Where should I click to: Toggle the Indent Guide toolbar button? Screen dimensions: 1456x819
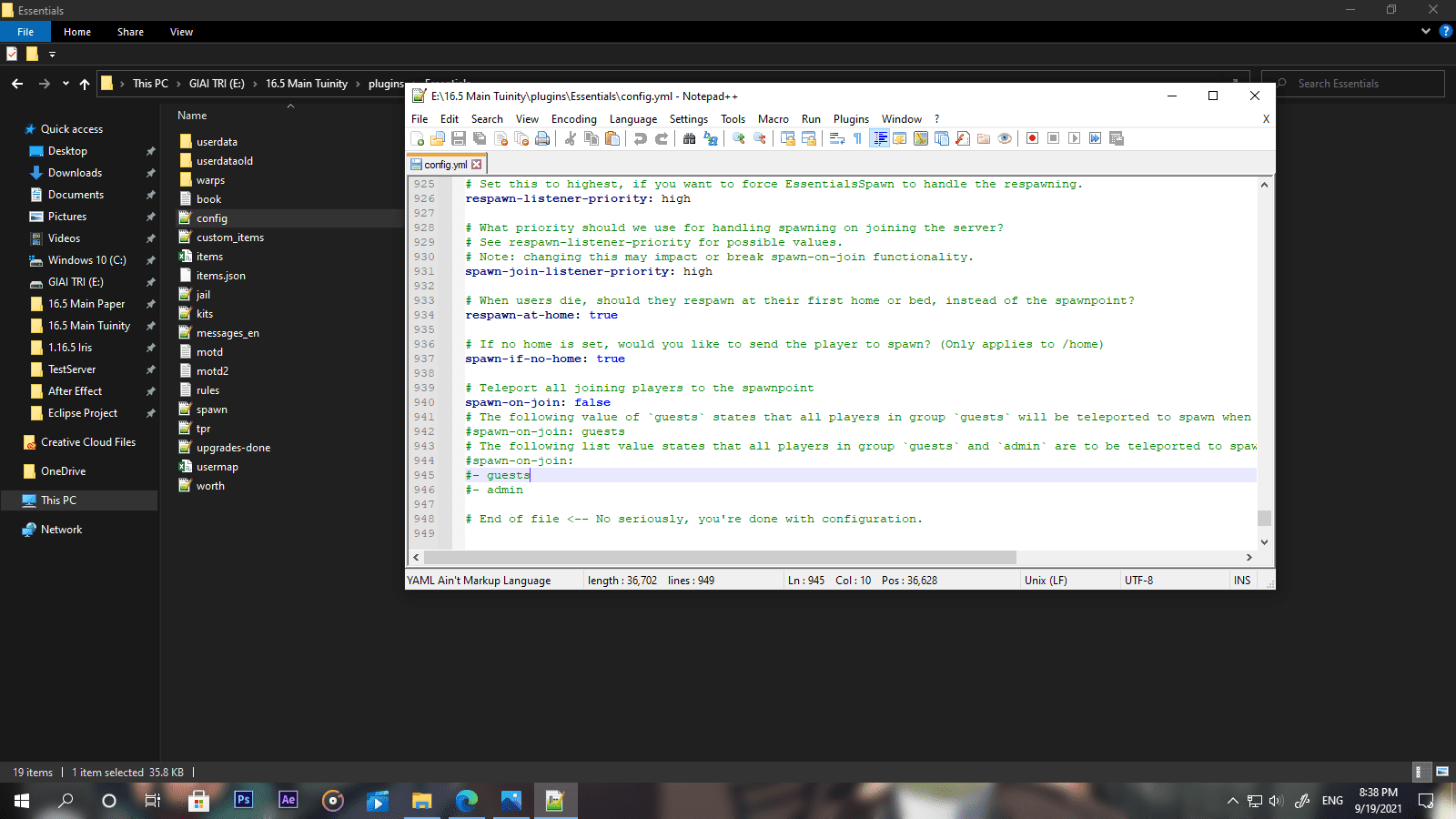click(879, 138)
